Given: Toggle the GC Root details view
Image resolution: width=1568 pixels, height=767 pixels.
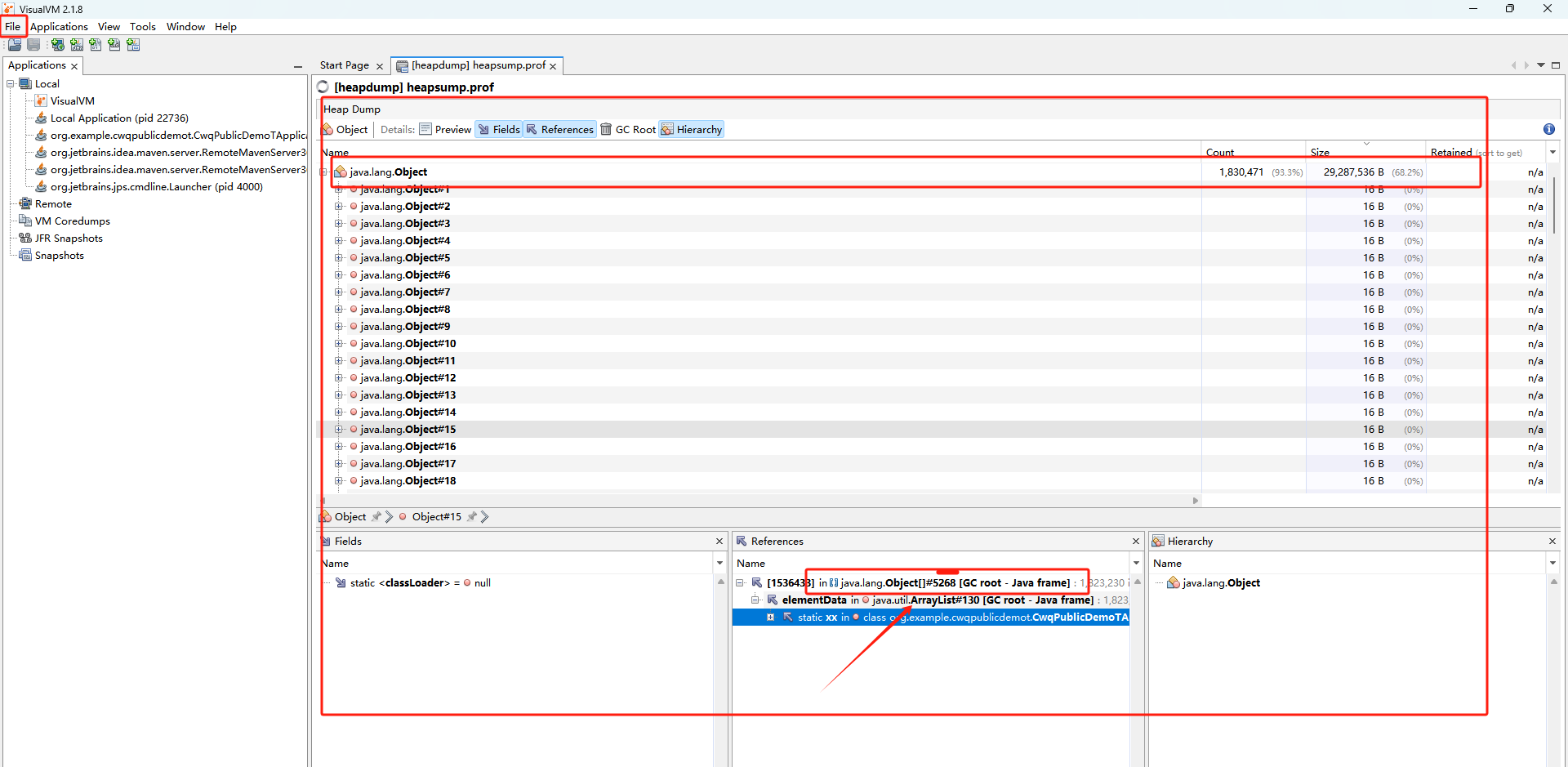Looking at the screenshot, I should coord(627,130).
